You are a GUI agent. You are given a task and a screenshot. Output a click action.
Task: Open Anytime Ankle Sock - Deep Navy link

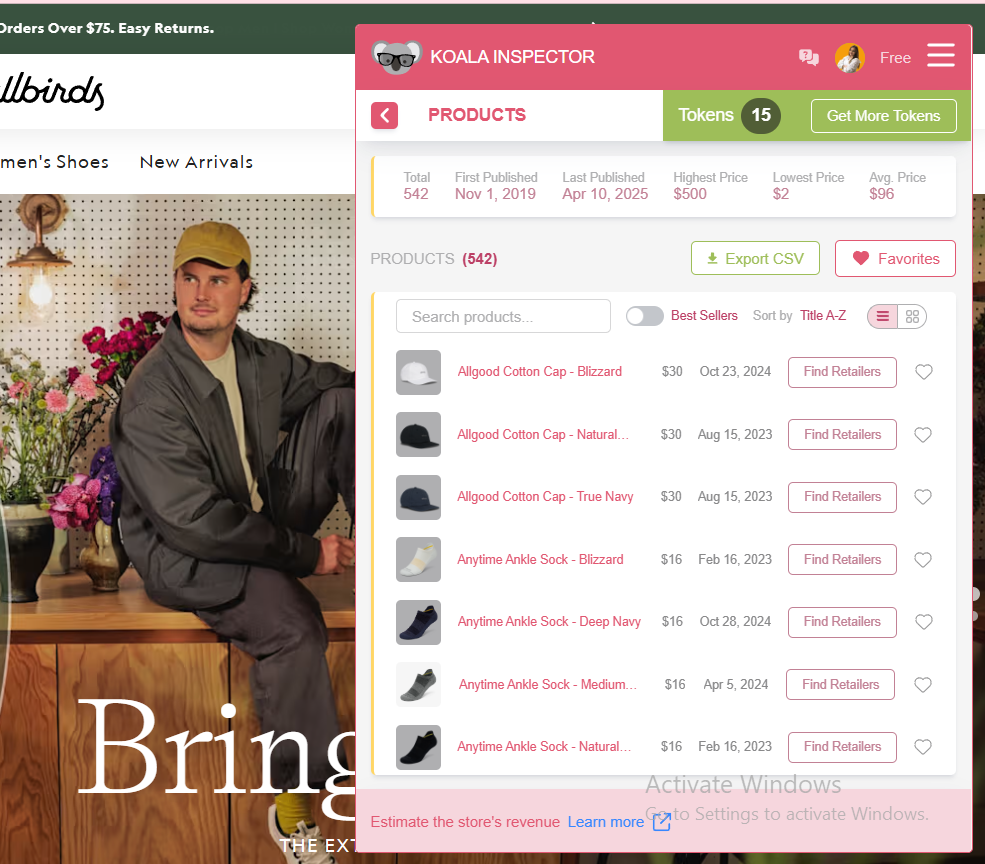(549, 622)
